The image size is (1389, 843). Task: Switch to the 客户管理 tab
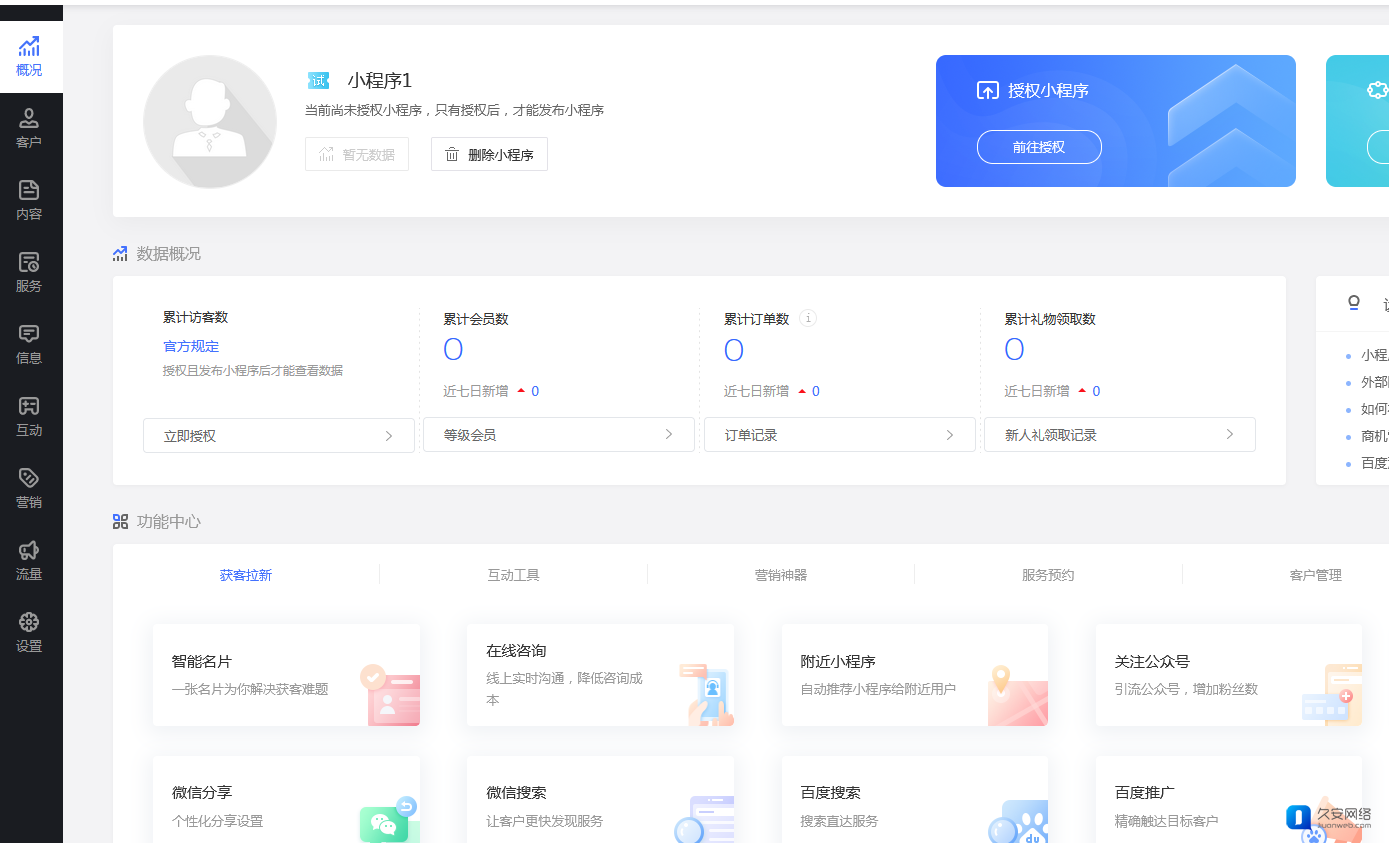point(1316,575)
